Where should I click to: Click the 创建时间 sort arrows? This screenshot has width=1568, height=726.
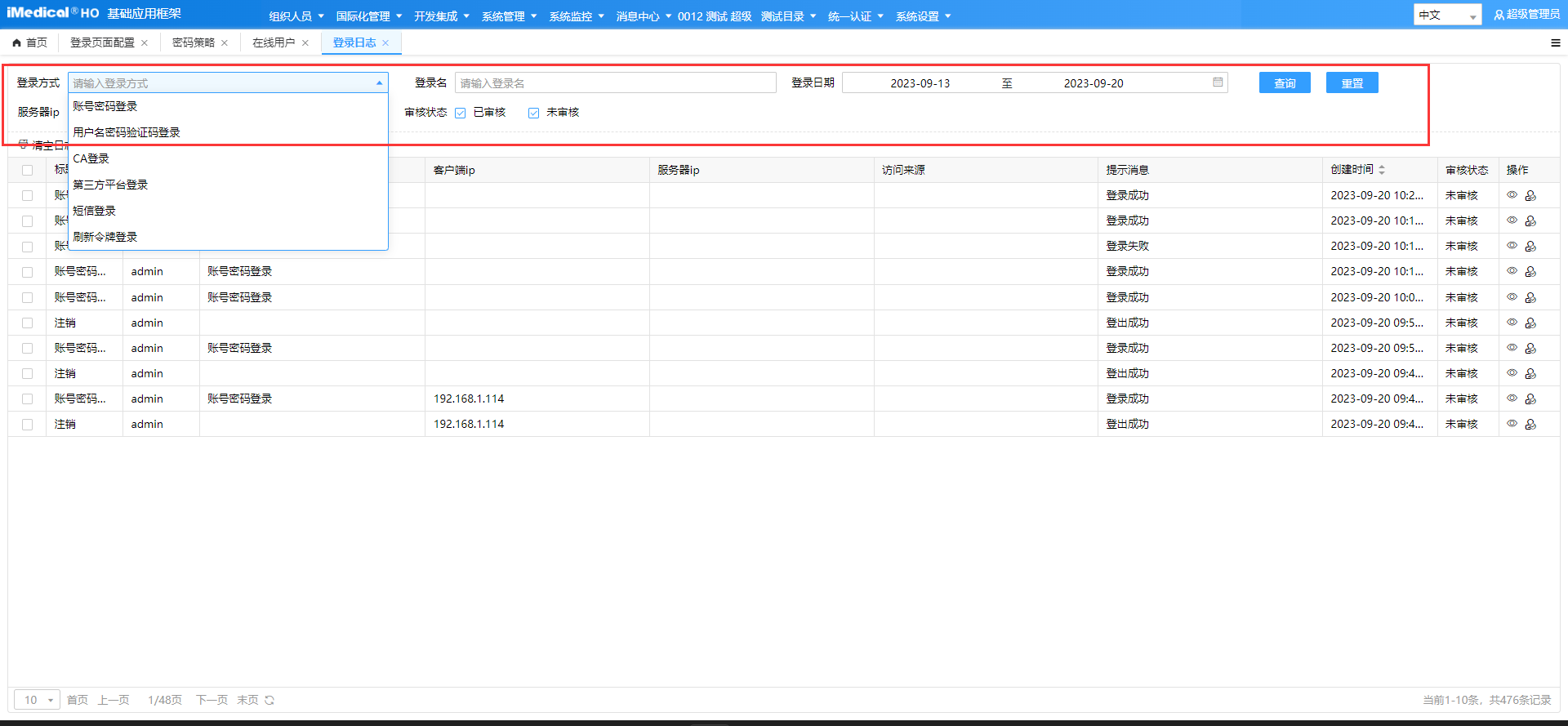(x=1382, y=170)
